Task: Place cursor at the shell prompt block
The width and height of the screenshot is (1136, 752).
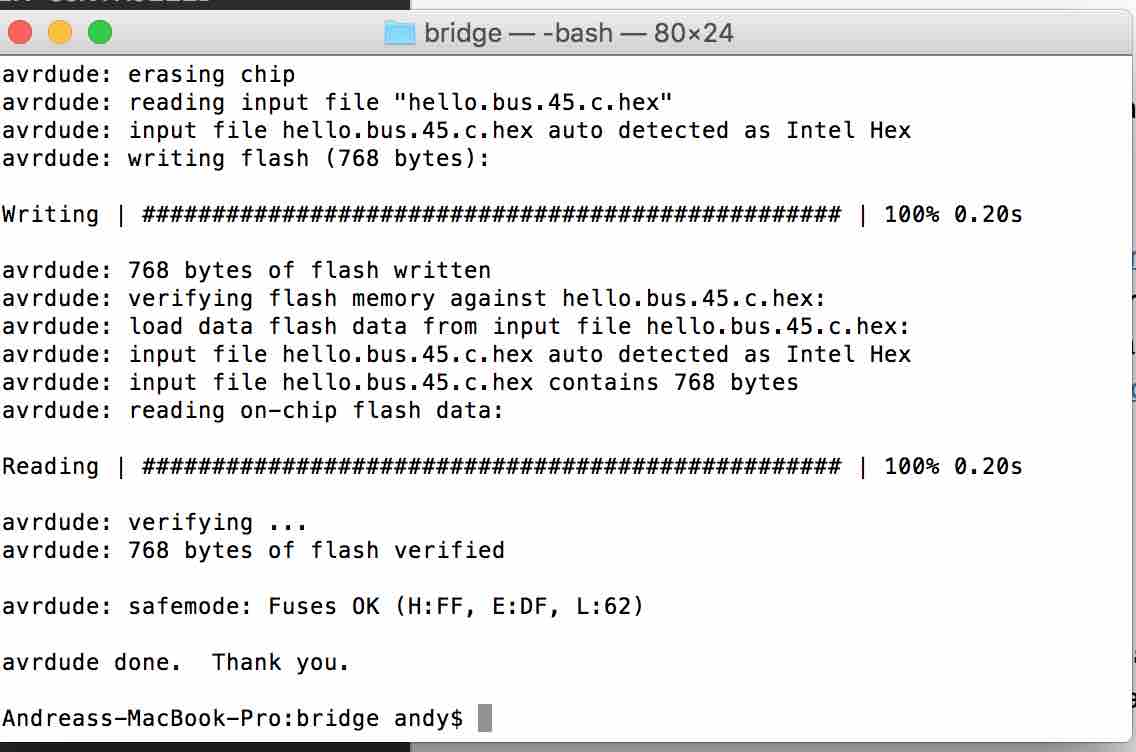Action: 485,718
